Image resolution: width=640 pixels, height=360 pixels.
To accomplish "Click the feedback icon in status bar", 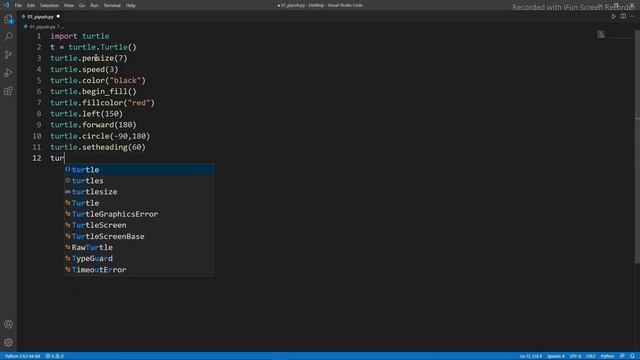I will 622,356.
